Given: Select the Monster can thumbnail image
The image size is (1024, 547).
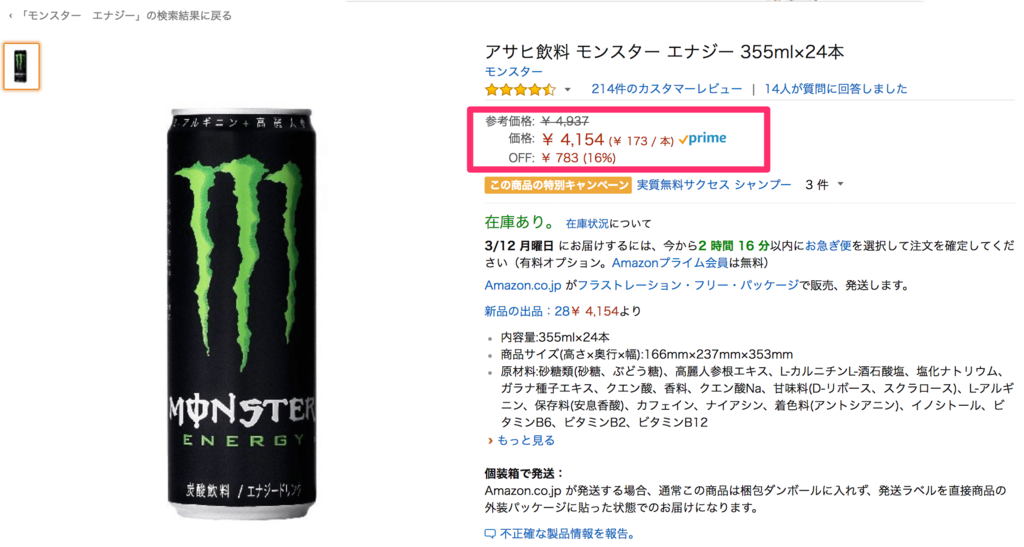Looking at the screenshot, I should tap(21, 66).
